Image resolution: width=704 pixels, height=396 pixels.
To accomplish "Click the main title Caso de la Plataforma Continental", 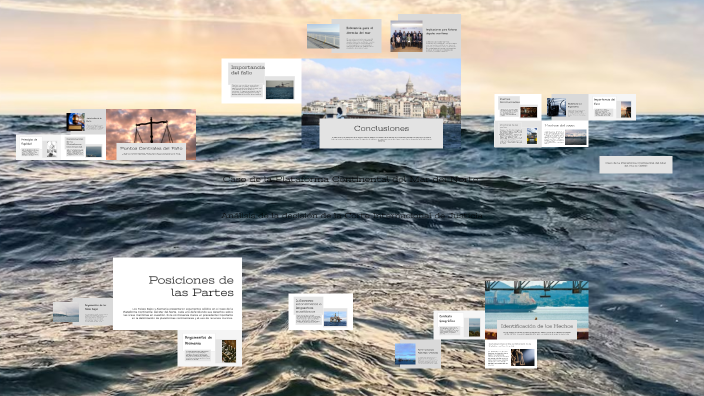I will tap(351, 179).
